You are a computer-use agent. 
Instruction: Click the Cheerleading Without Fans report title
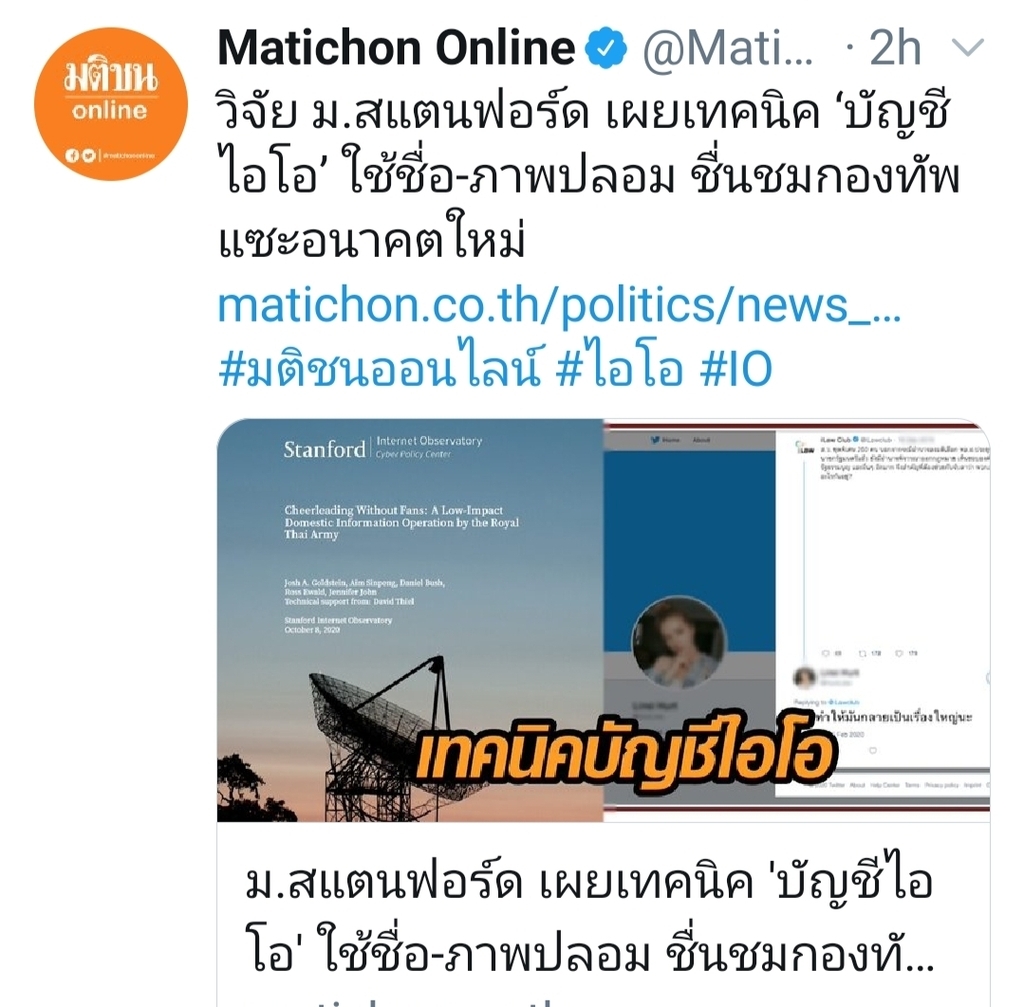tap(402, 522)
